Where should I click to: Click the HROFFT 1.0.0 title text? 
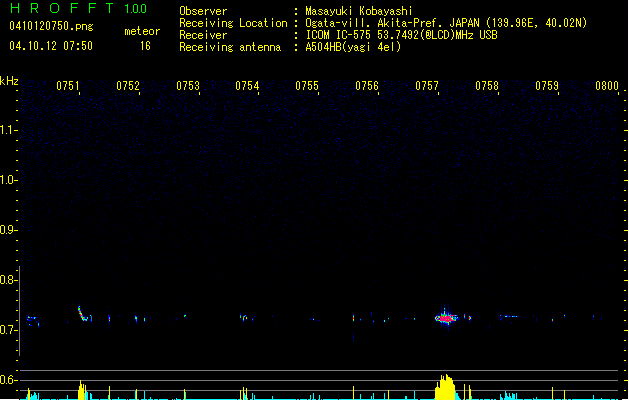79,8
